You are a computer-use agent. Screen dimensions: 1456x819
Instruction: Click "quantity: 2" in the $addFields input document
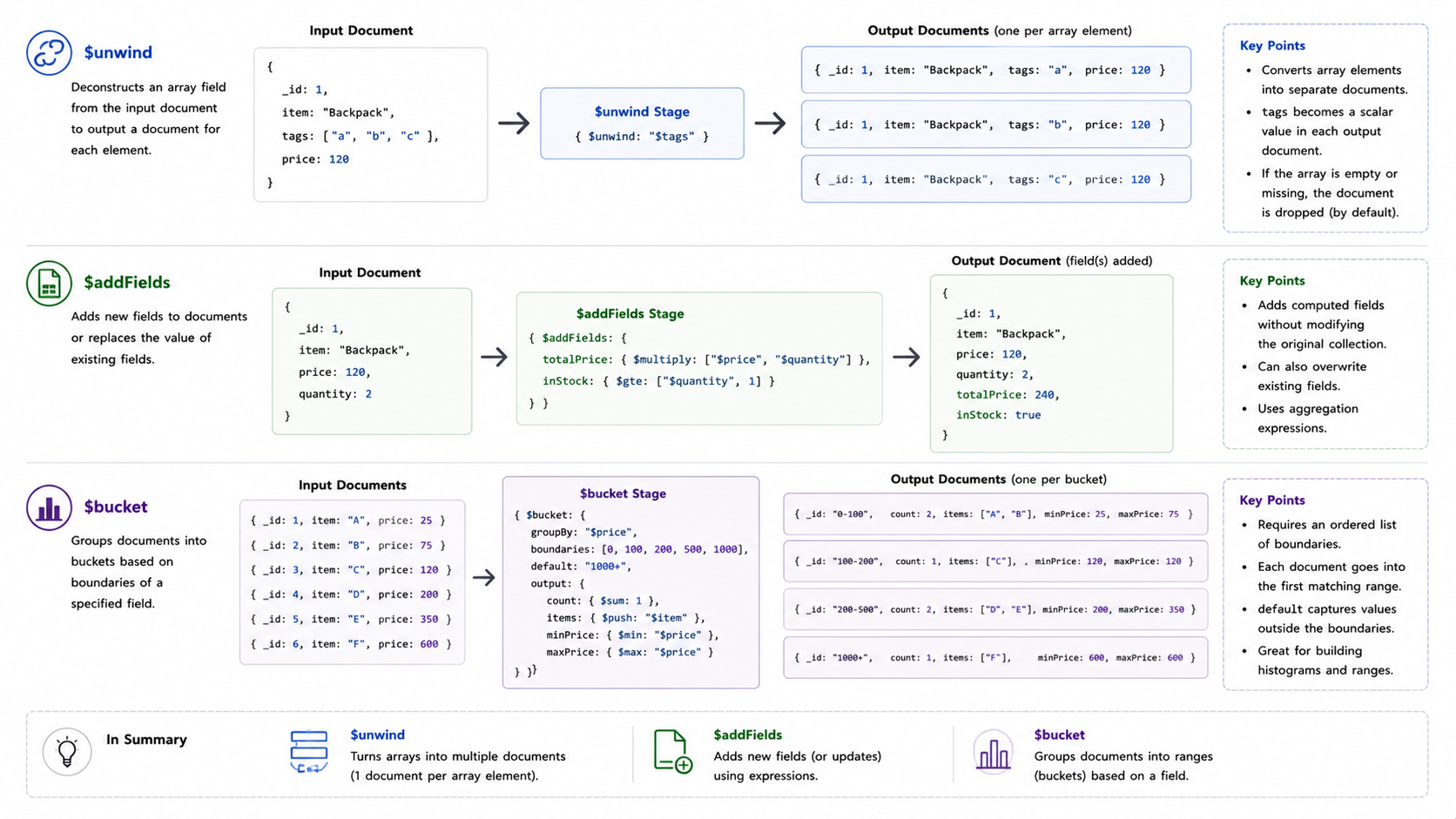coord(335,394)
